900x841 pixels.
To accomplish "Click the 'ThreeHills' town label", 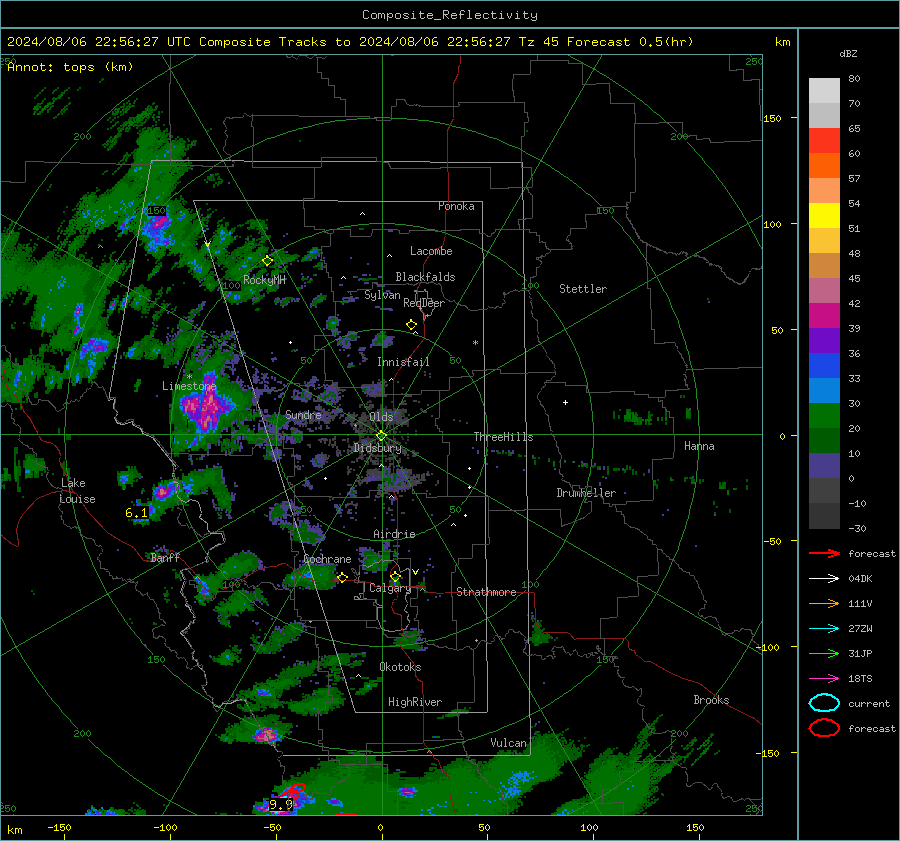I will pos(503,437).
